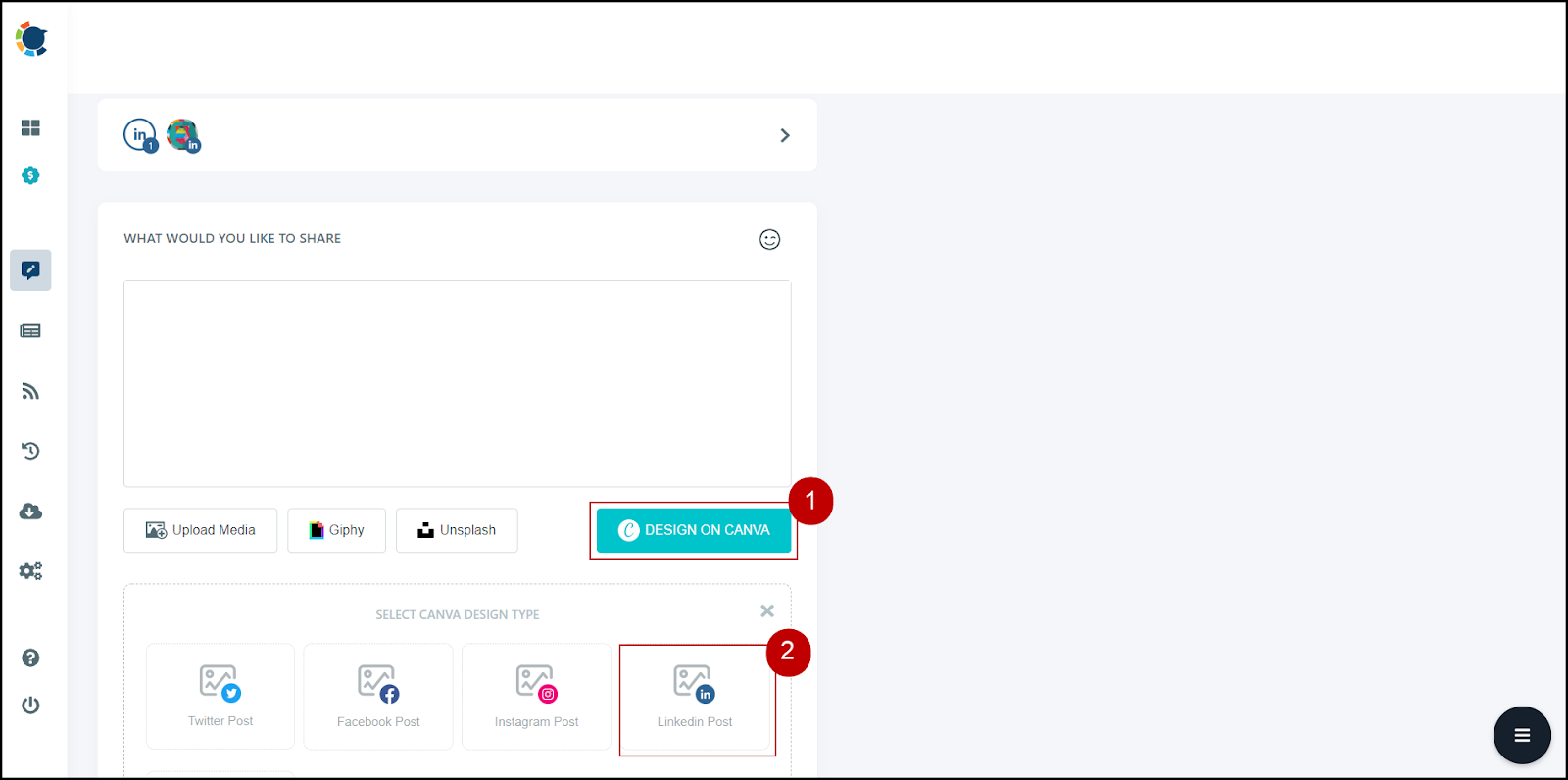Click inside the post text area
Image resolution: width=1568 pixels, height=780 pixels.
tap(457, 383)
